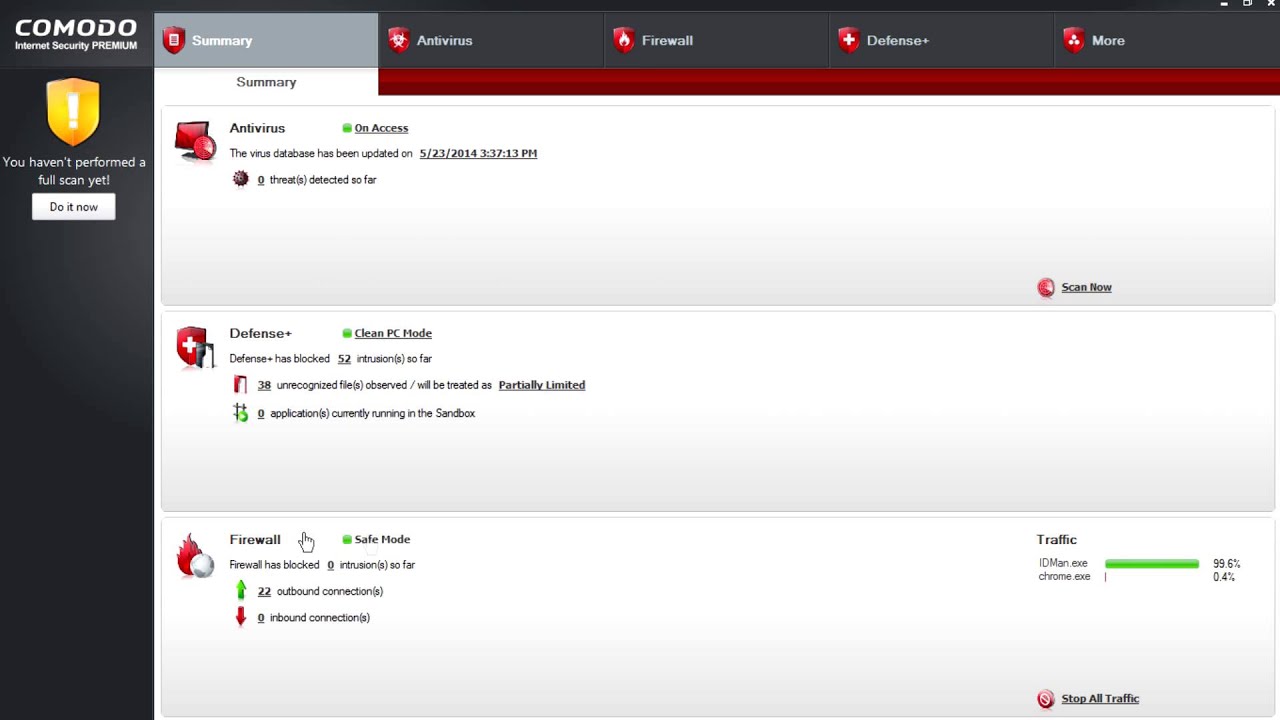Start a scan with Scan Now
Viewport: 1280px width, 720px height.
pyautogui.click(x=1086, y=287)
